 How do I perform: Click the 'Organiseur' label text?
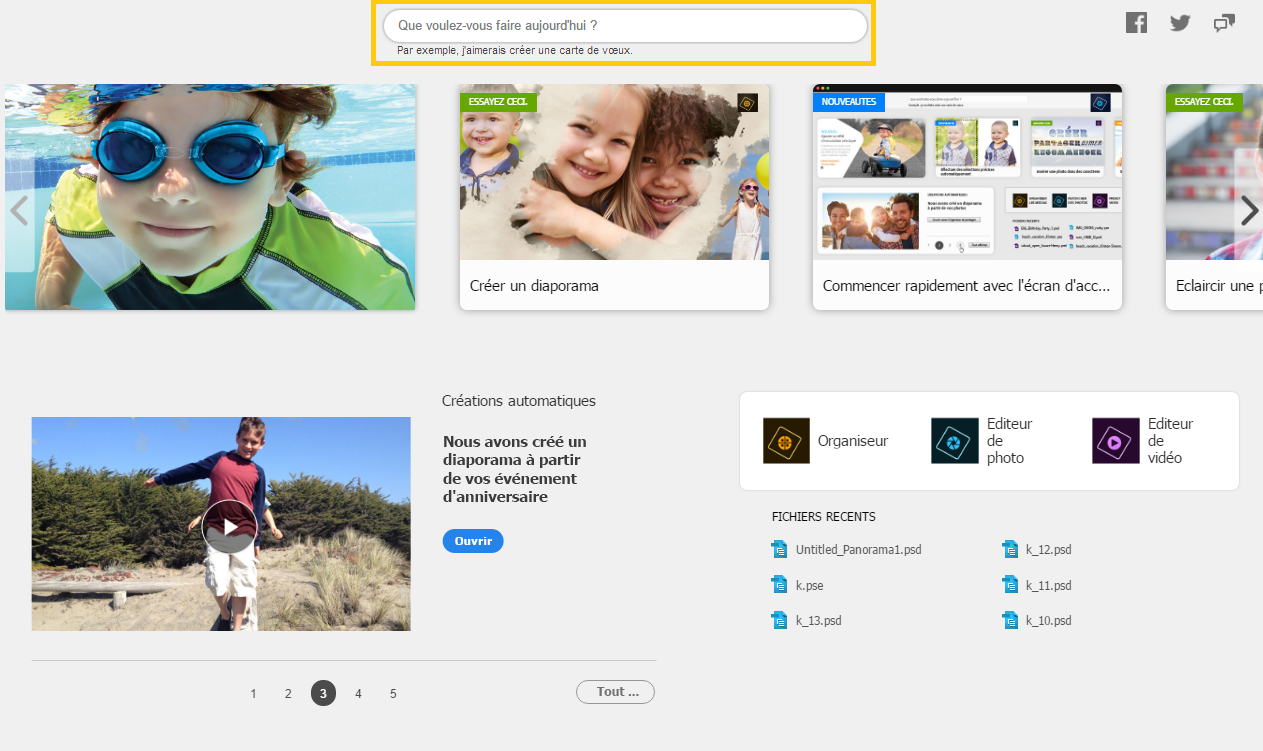point(853,441)
